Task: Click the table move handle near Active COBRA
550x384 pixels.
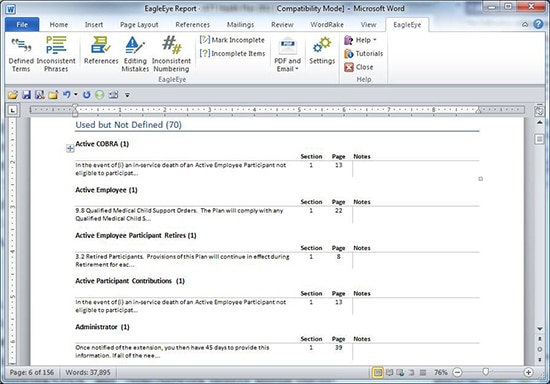Action: pos(70,149)
